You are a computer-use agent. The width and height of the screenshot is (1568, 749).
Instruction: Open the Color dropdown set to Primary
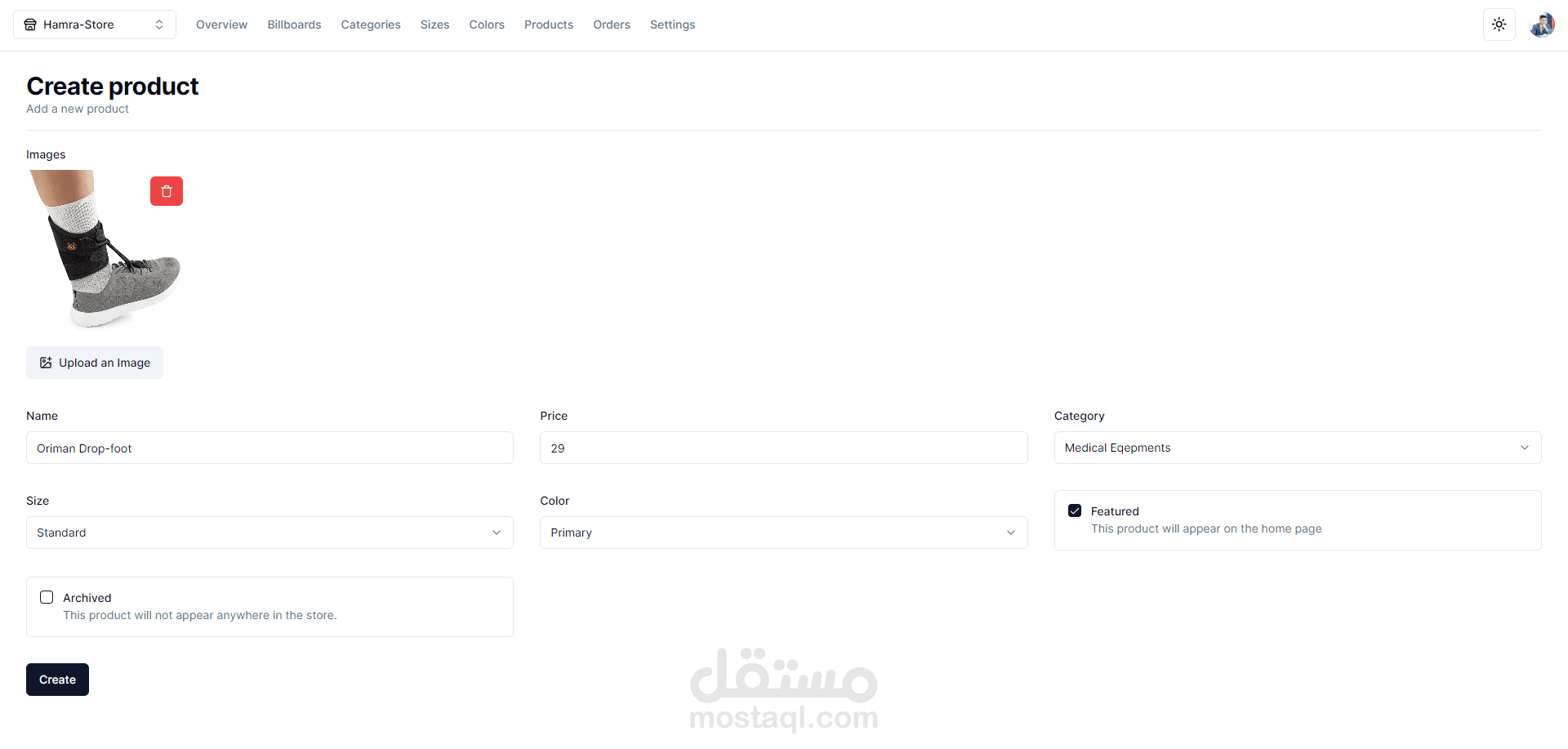(783, 533)
